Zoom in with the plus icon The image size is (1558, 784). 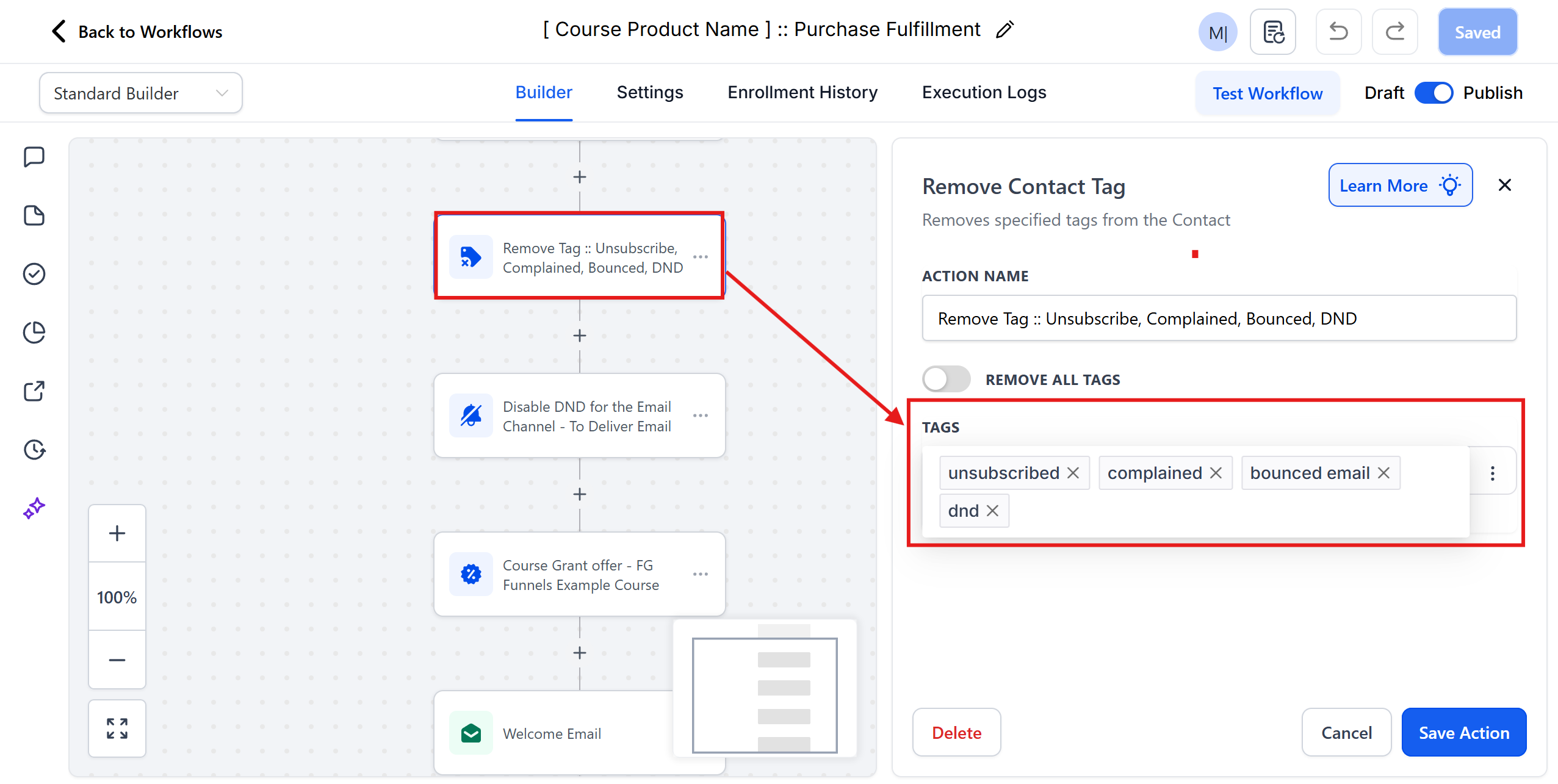[117, 533]
